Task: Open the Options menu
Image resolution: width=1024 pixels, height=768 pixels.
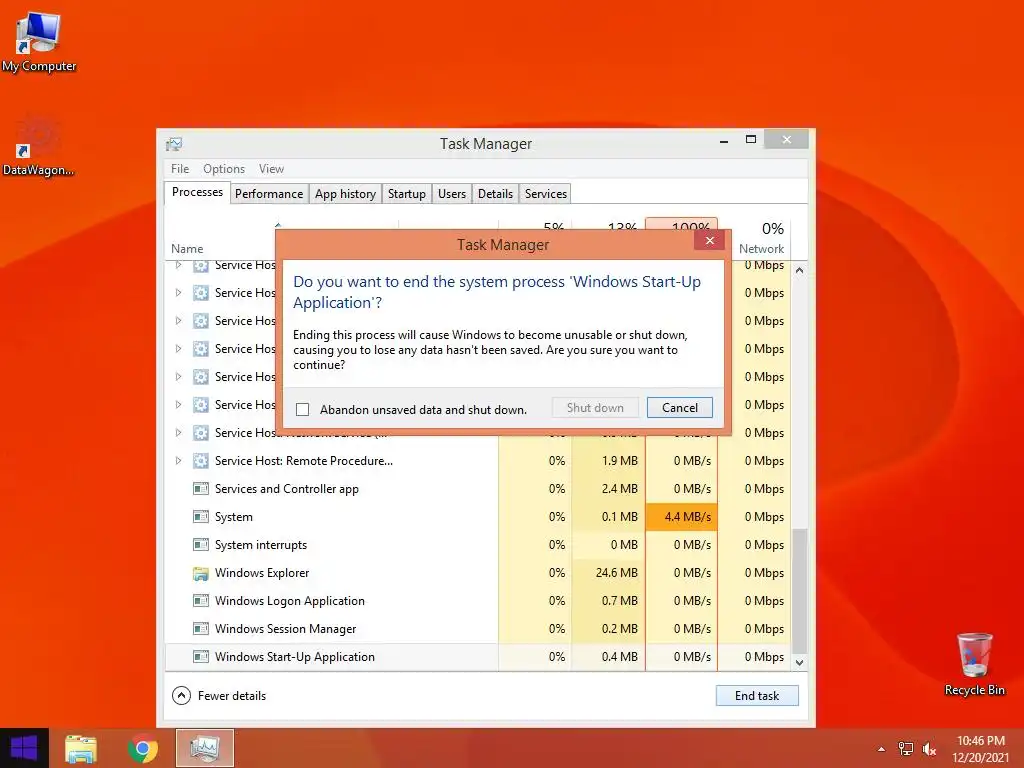Action: click(x=224, y=168)
